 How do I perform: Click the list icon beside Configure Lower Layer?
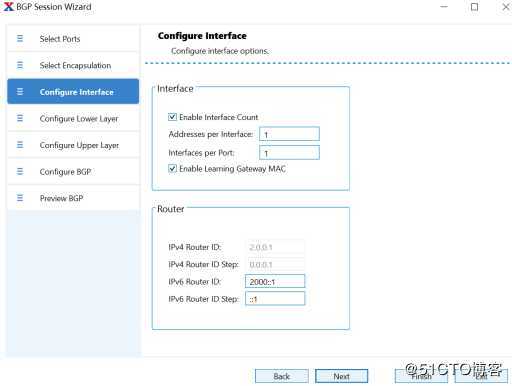[20, 118]
